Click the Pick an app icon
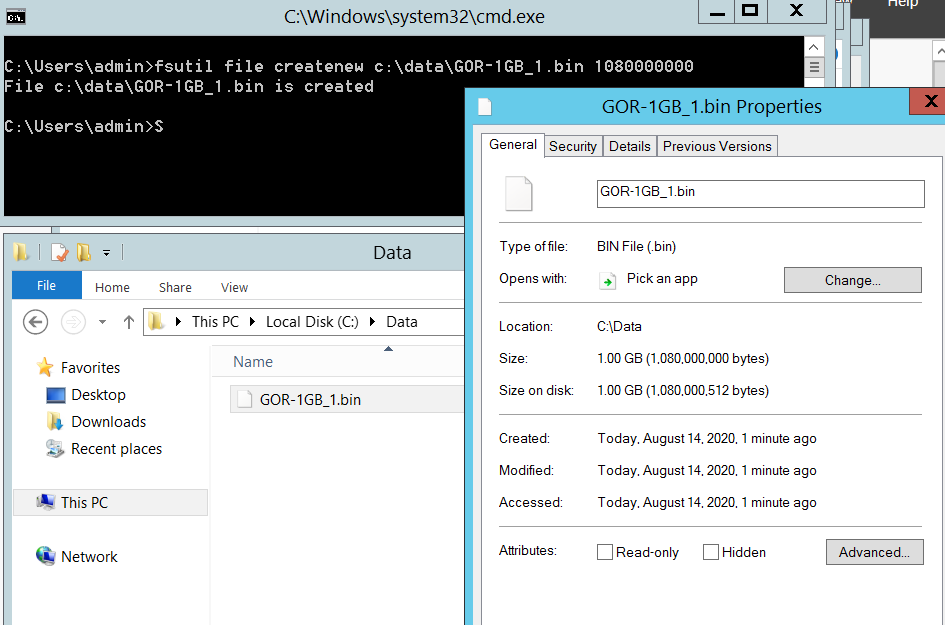 (x=608, y=280)
